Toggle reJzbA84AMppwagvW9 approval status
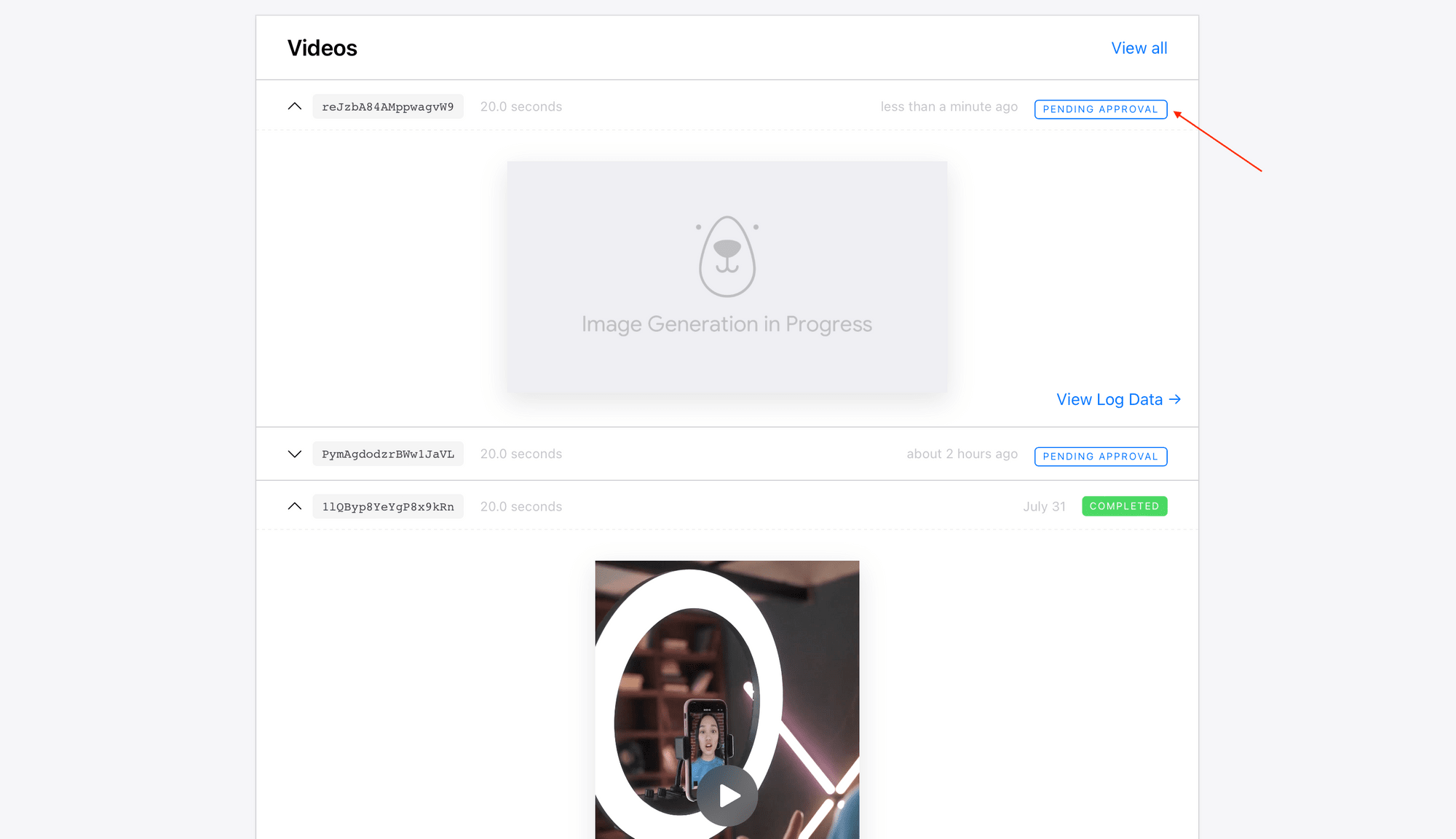This screenshot has height=839, width=1456. (1099, 109)
